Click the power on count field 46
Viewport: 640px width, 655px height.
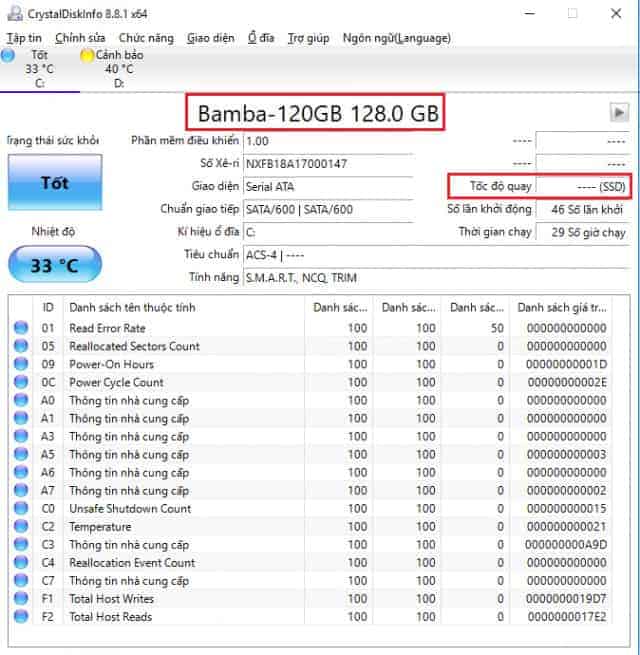coord(582,209)
